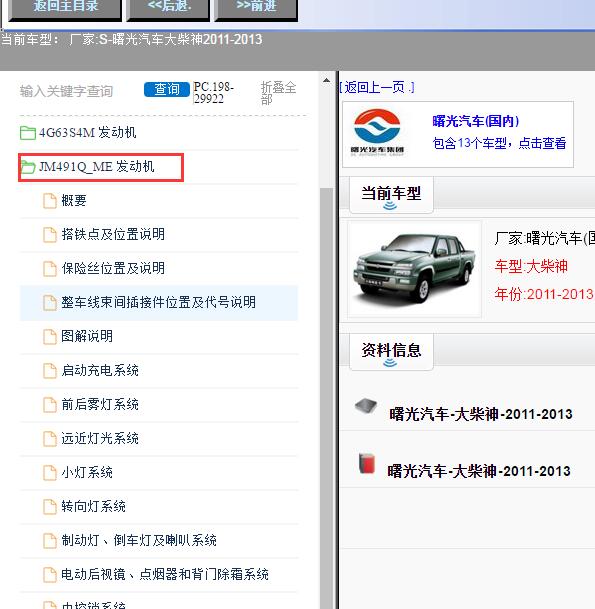Viewport: 595px width, 609px height.
Task: Open the 制动灯、倒车灯及喇叭系统 document icon
Action: [x=50, y=541]
